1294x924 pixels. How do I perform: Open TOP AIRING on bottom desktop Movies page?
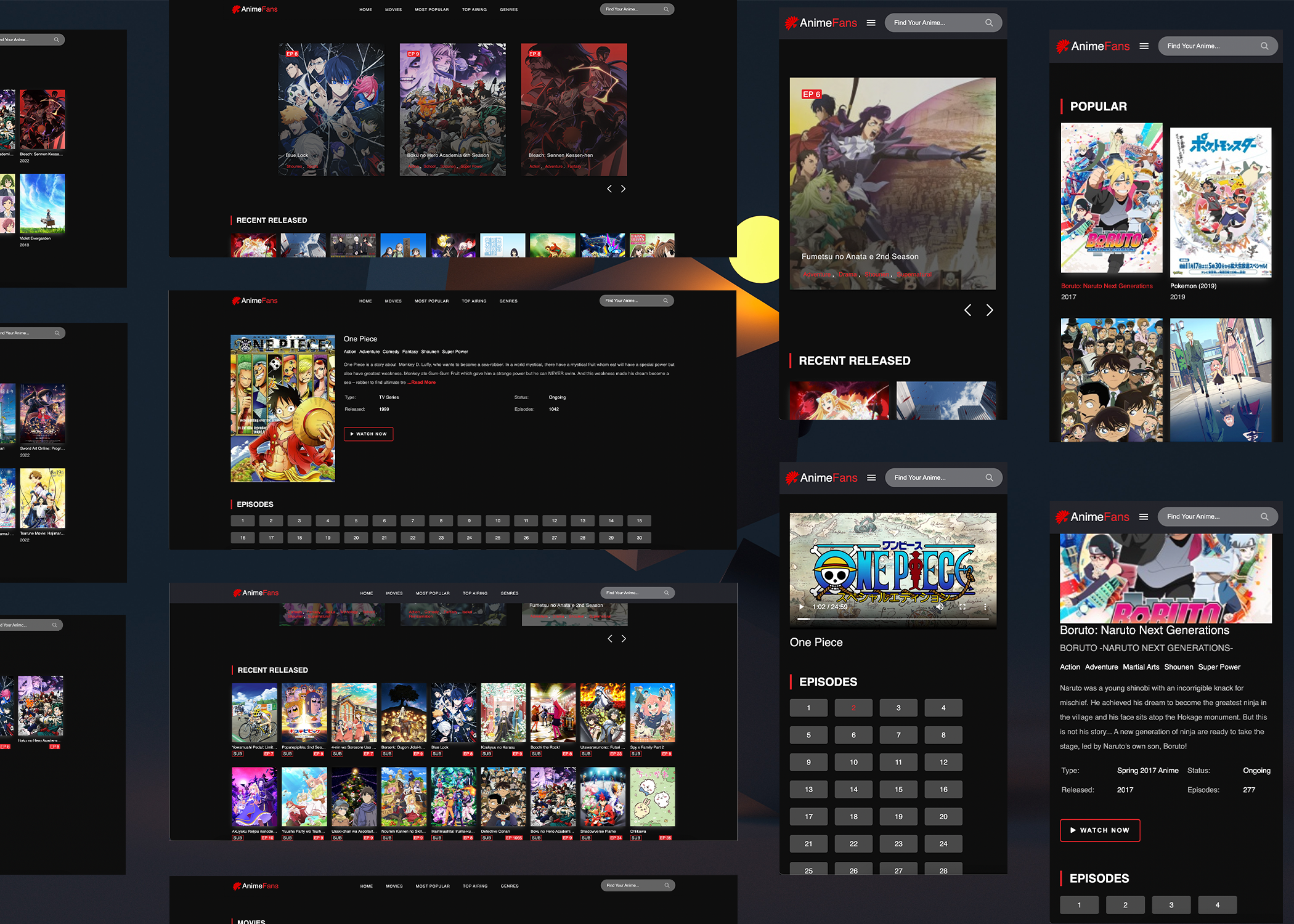click(x=475, y=886)
